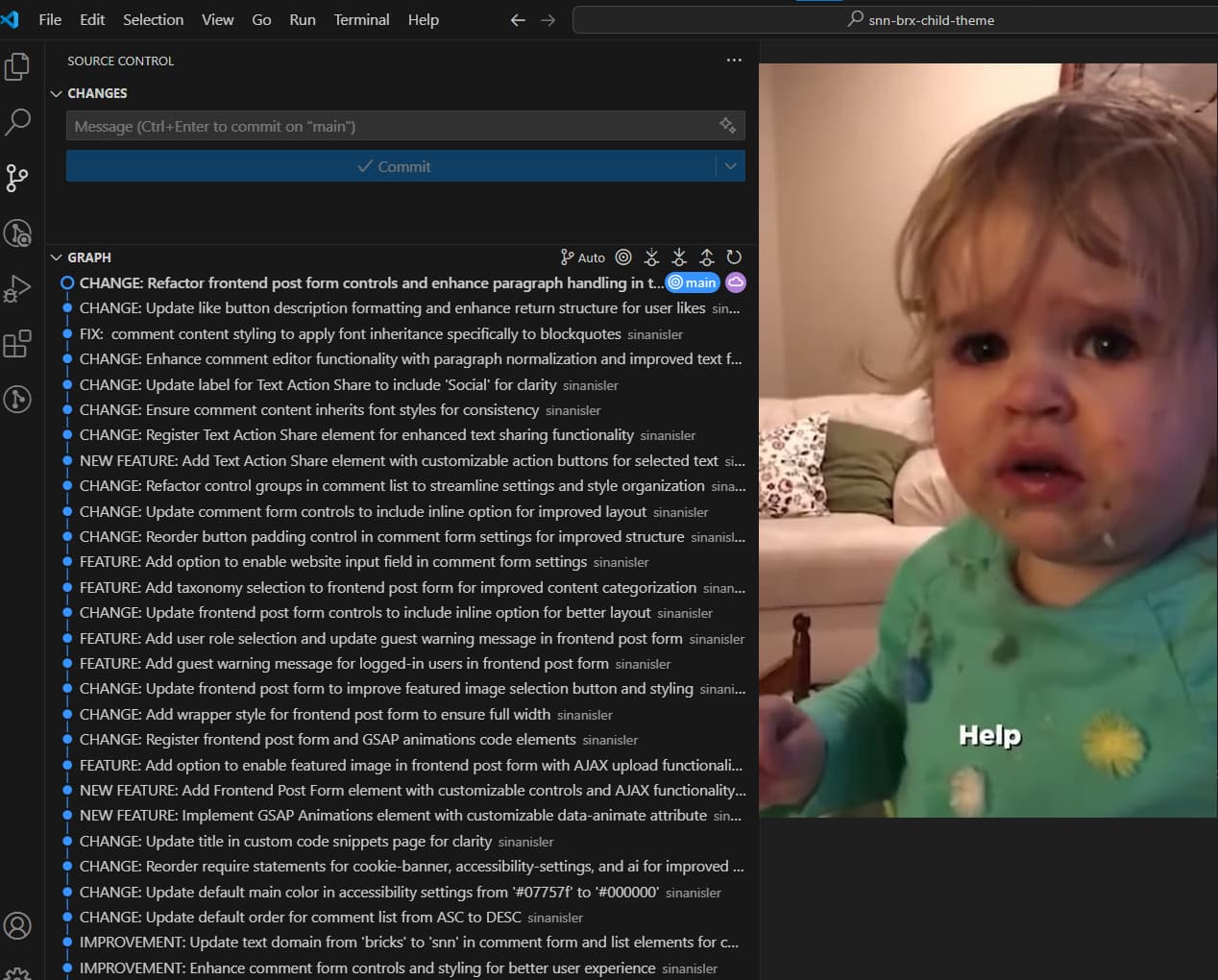Open the Extensions view icon
The image size is (1218, 980).
(x=17, y=343)
